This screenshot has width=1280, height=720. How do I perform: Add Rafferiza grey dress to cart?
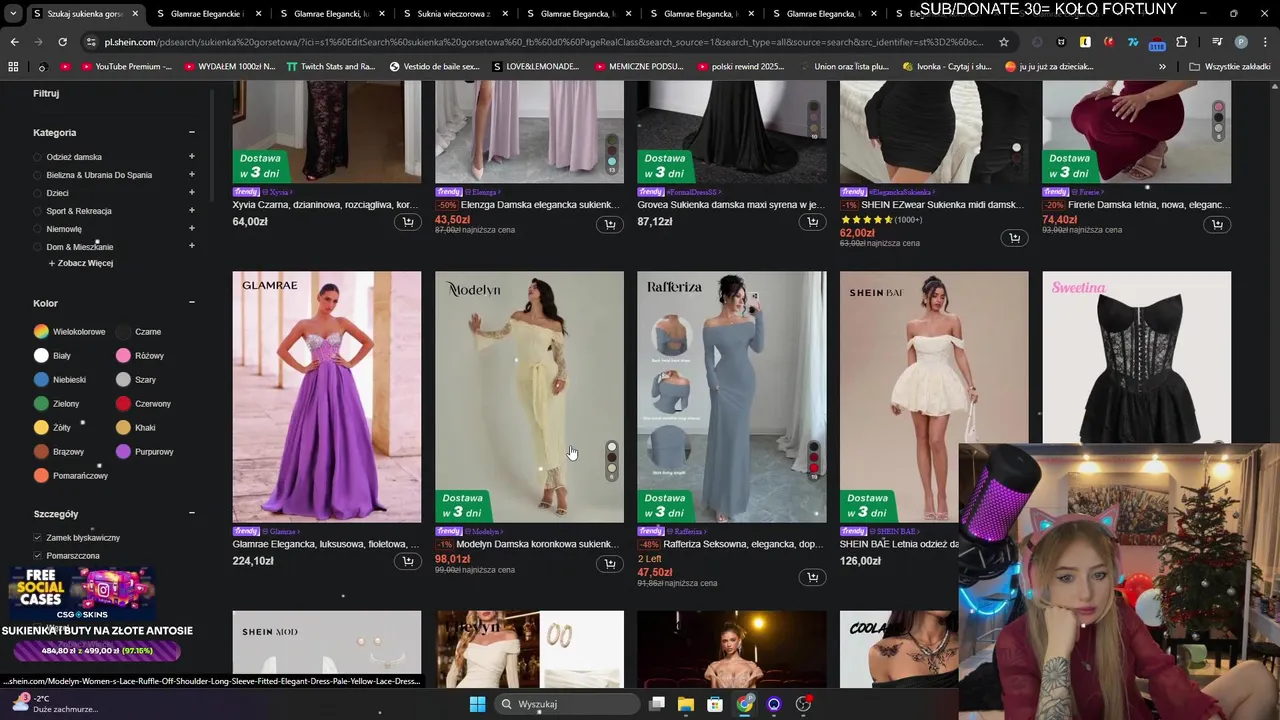812,577
